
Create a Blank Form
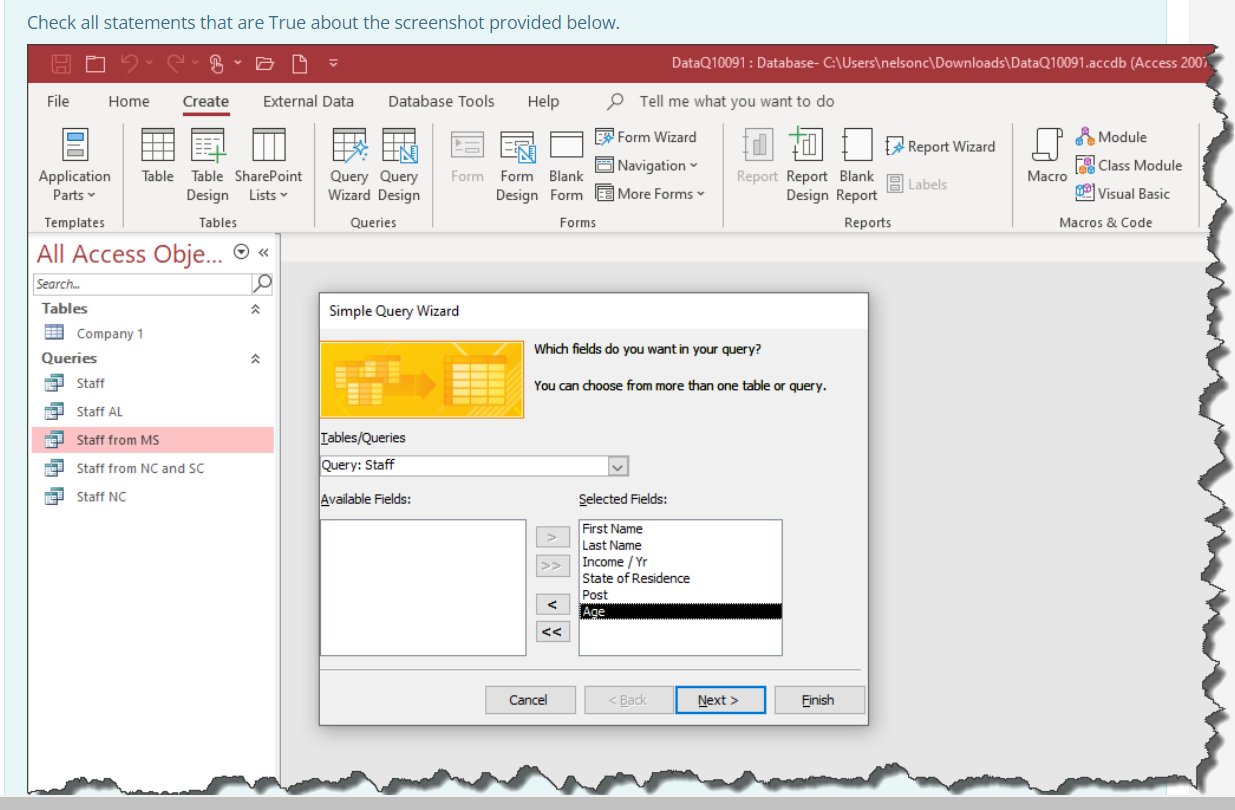pyautogui.click(x=566, y=165)
